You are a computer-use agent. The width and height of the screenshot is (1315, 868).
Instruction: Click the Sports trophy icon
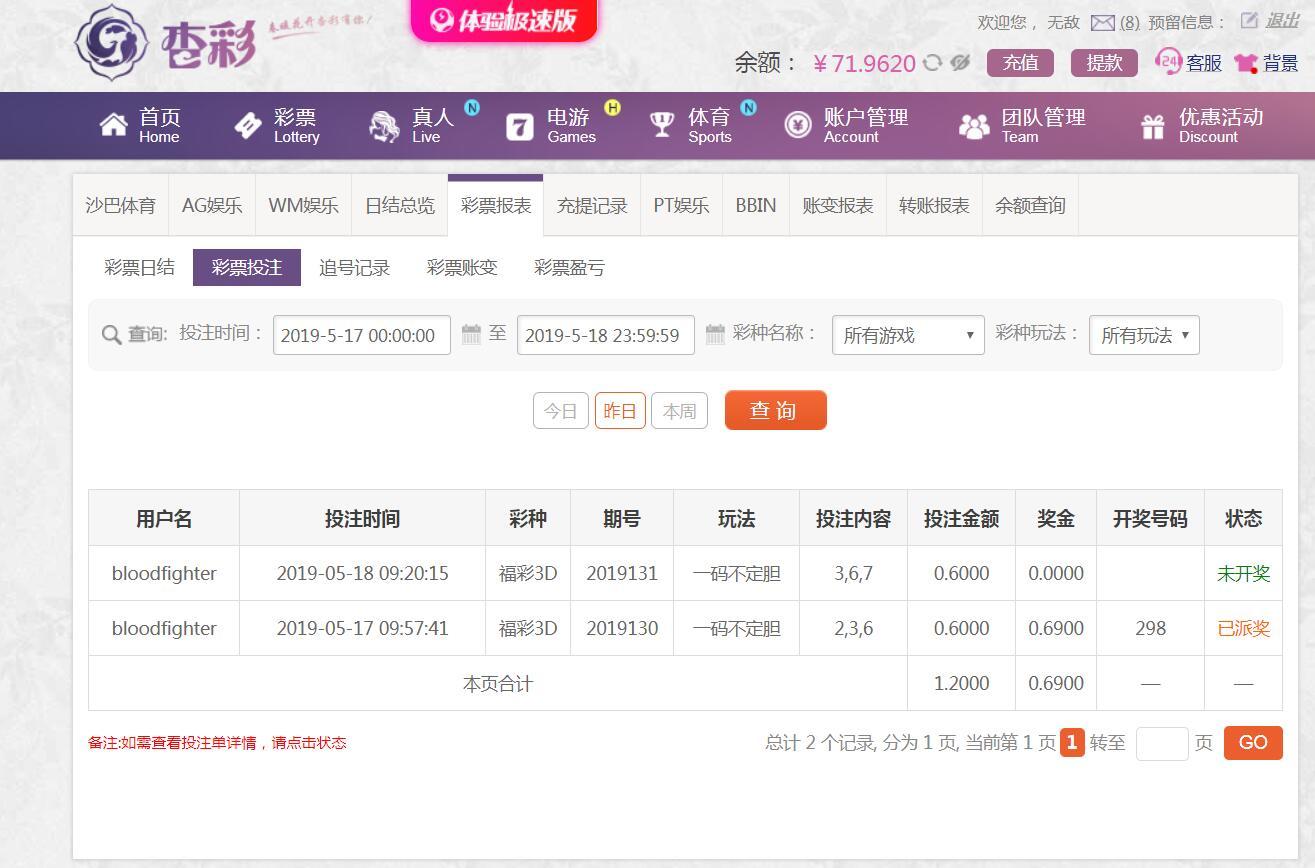[662, 125]
